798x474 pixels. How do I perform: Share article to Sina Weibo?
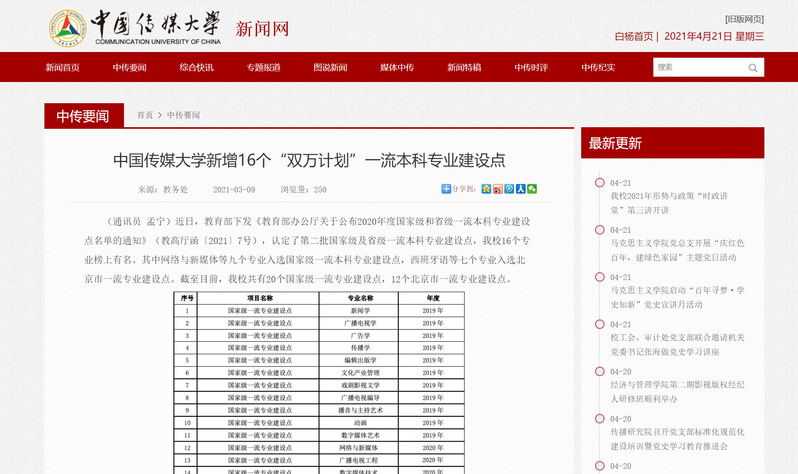click(x=498, y=188)
